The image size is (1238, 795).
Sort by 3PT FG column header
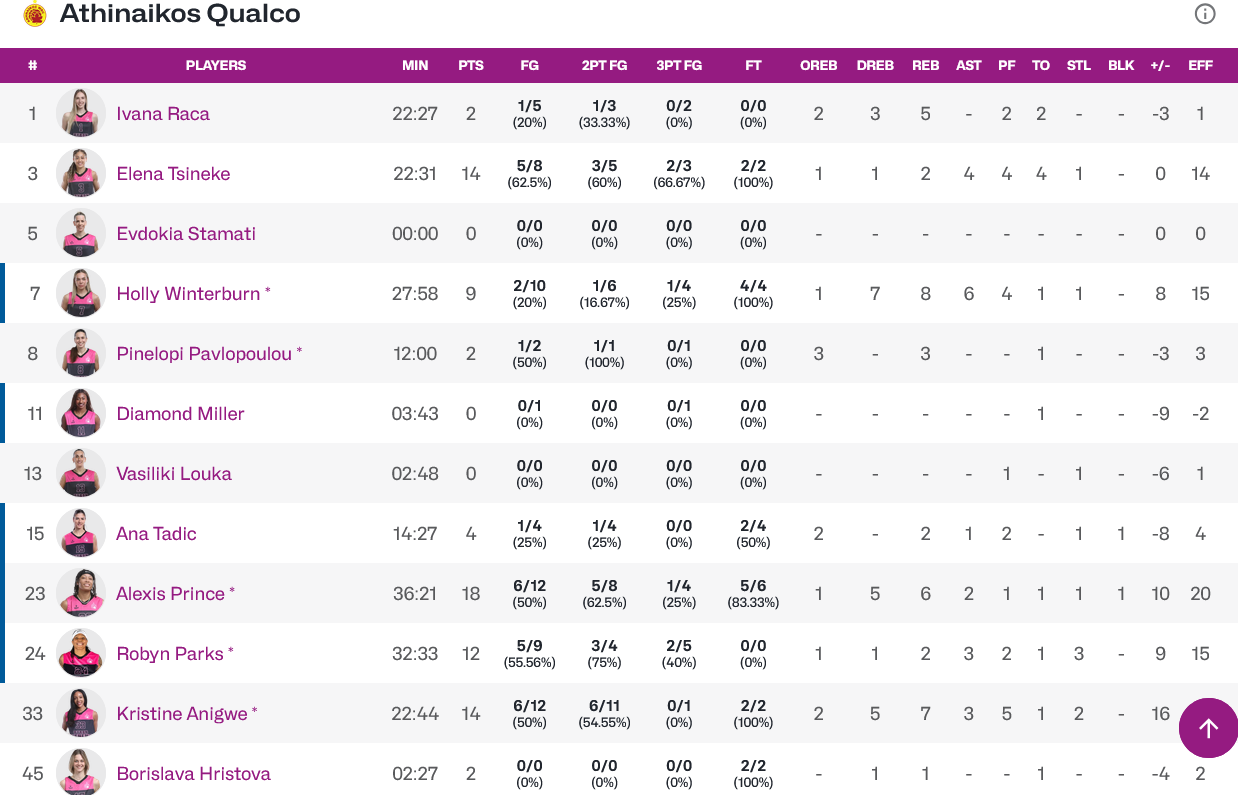click(x=679, y=65)
